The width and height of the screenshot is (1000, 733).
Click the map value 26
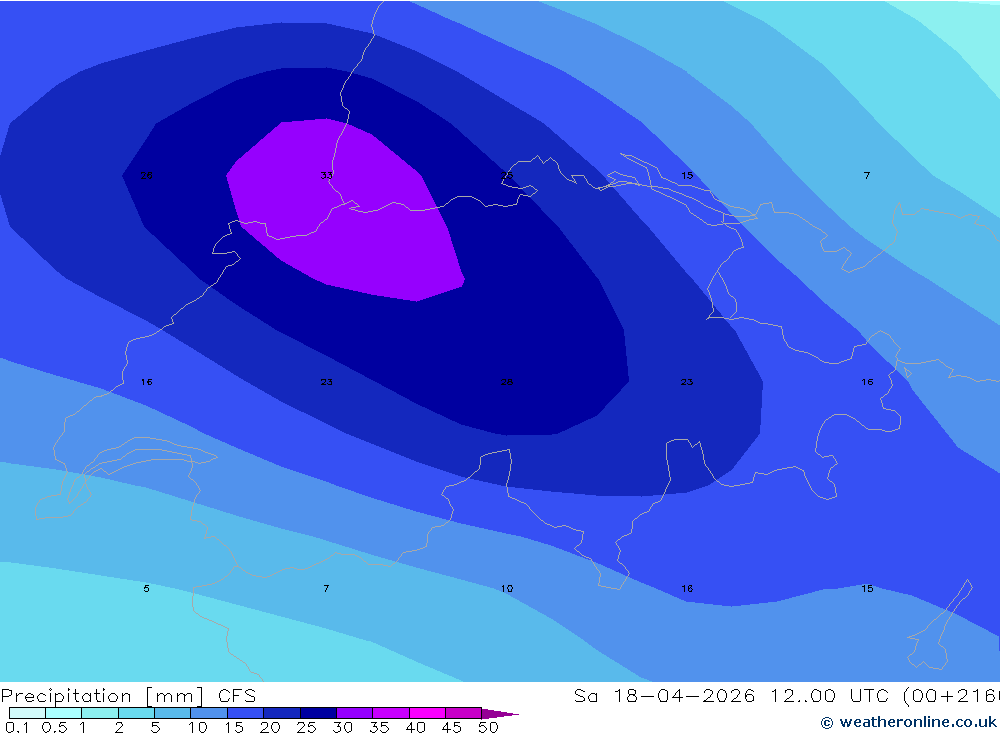tap(146, 175)
